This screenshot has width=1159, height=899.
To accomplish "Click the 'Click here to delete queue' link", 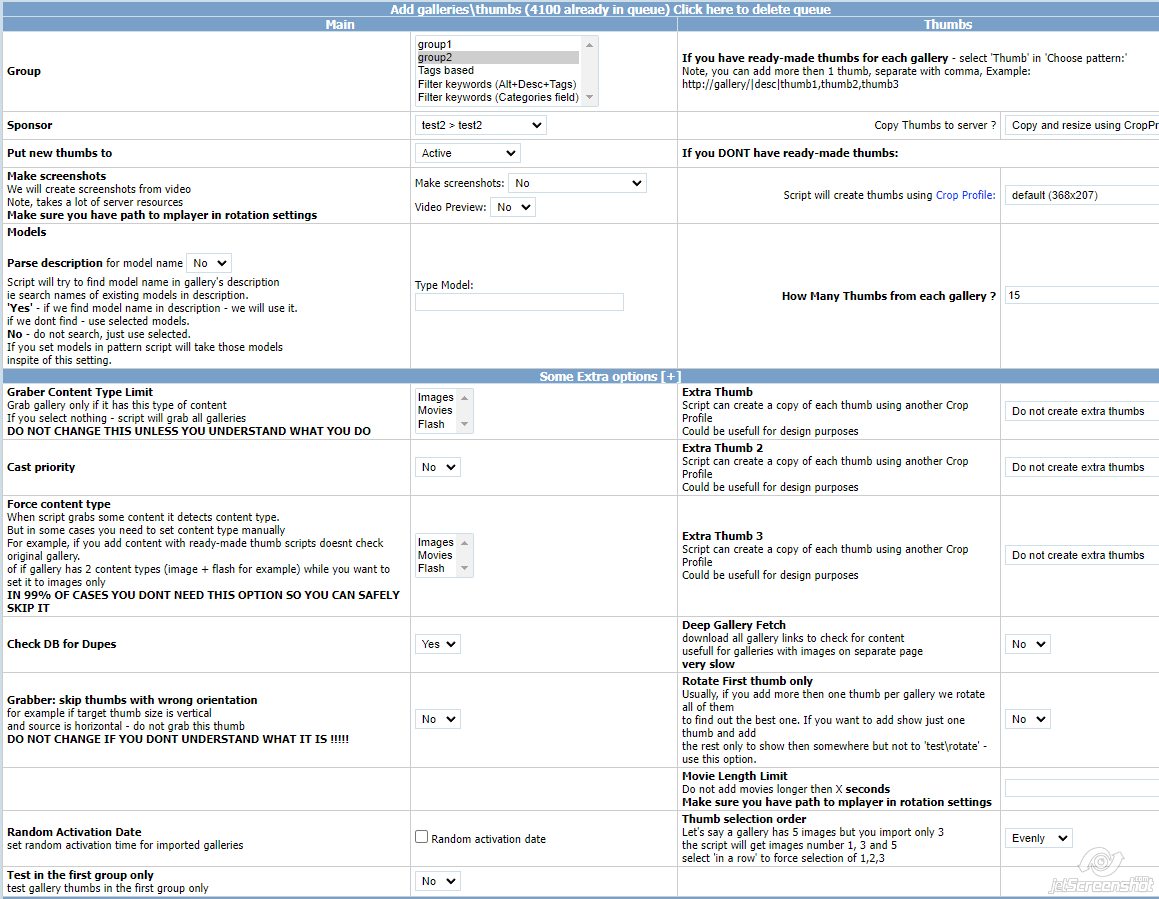I will pos(752,10).
